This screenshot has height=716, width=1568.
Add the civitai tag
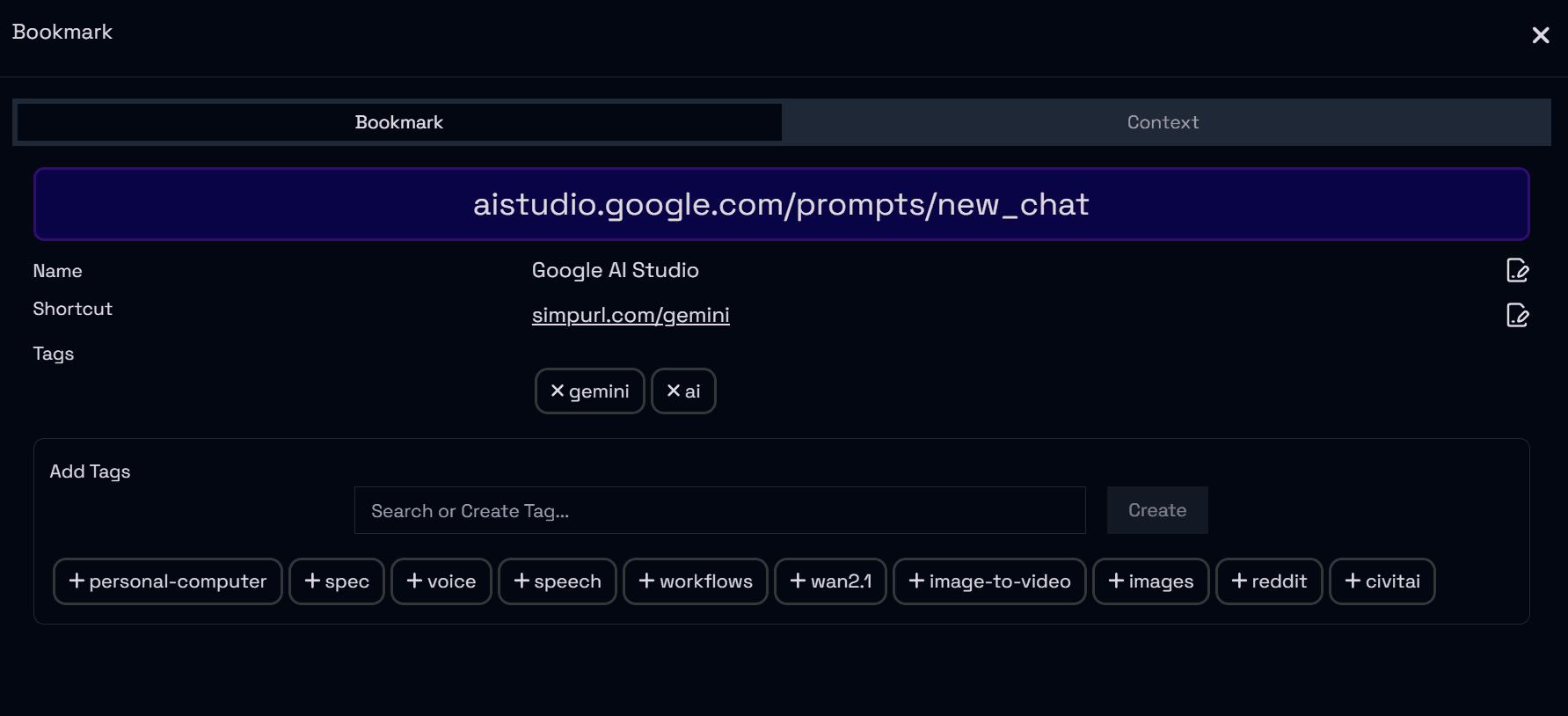tap(1382, 581)
